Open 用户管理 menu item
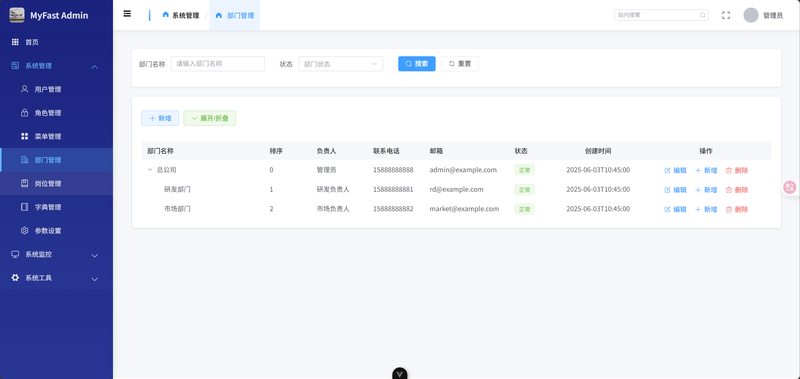 [x=56, y=89]
